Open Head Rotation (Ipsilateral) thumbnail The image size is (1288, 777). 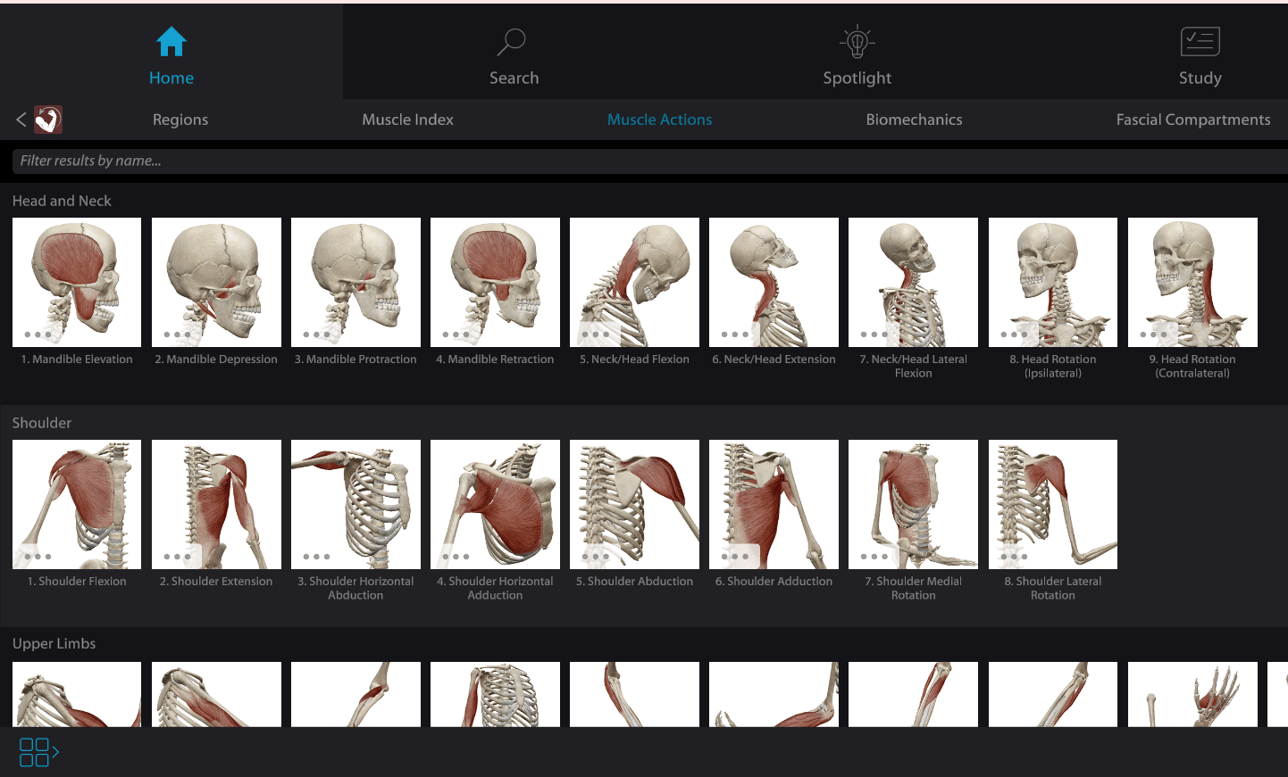(x=1052, y=282)
